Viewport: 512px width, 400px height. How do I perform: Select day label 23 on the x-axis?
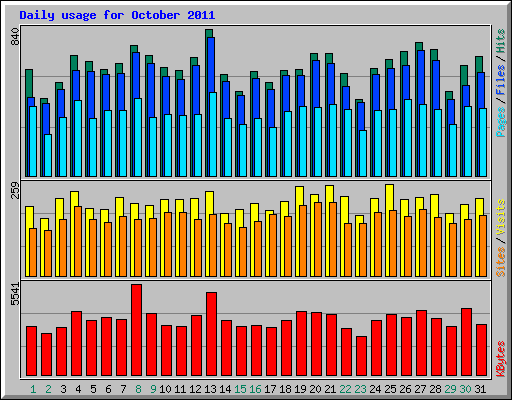tap(360, 389)
